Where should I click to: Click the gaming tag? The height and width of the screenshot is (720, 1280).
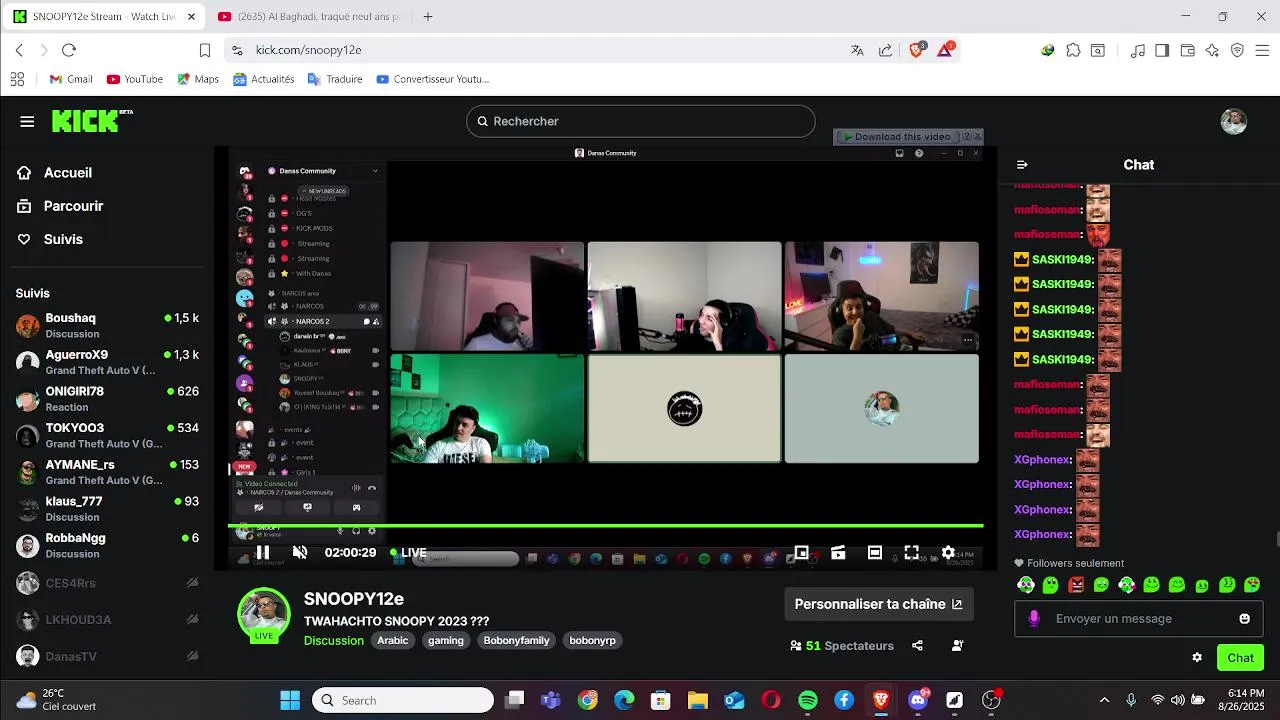click(x=446, y=640)
